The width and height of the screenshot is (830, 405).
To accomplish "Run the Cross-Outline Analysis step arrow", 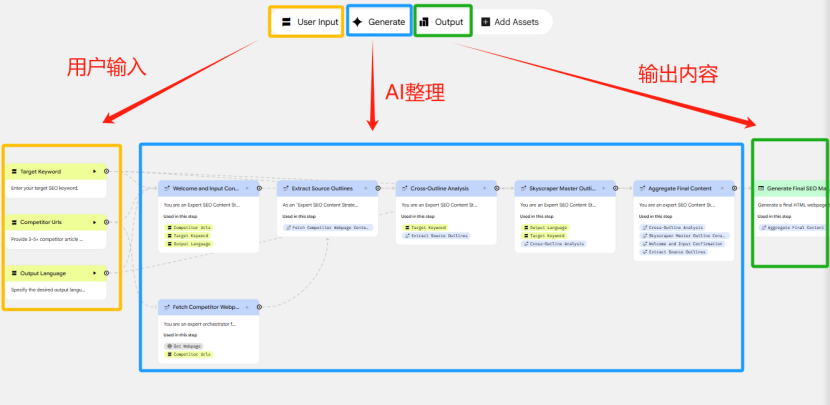I will [x=484, y=188].
